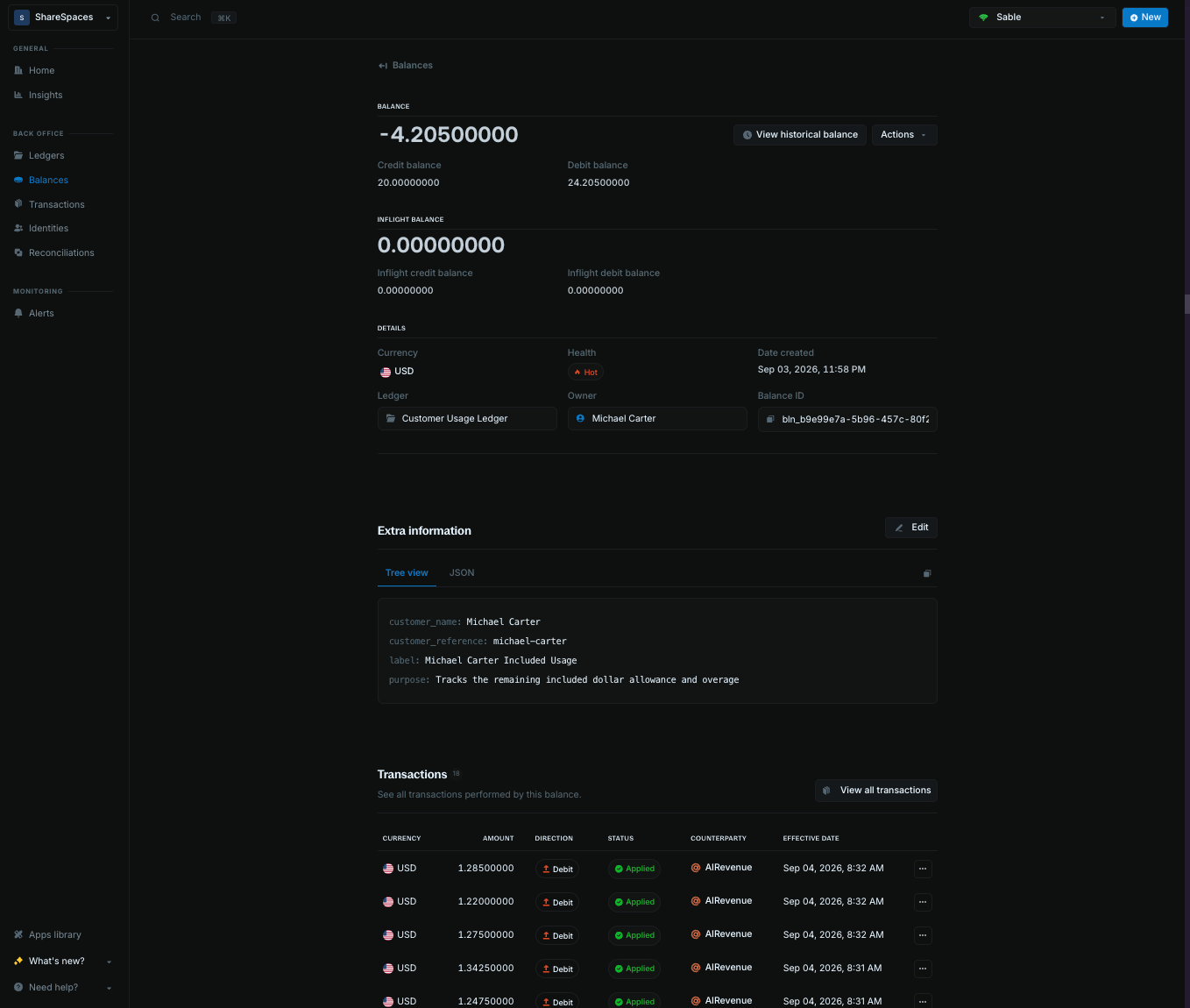The width and height of the screenshot is (1190, 1008).
Task: Click AIRevenue counterparty icon in first row
Action: 696,868
